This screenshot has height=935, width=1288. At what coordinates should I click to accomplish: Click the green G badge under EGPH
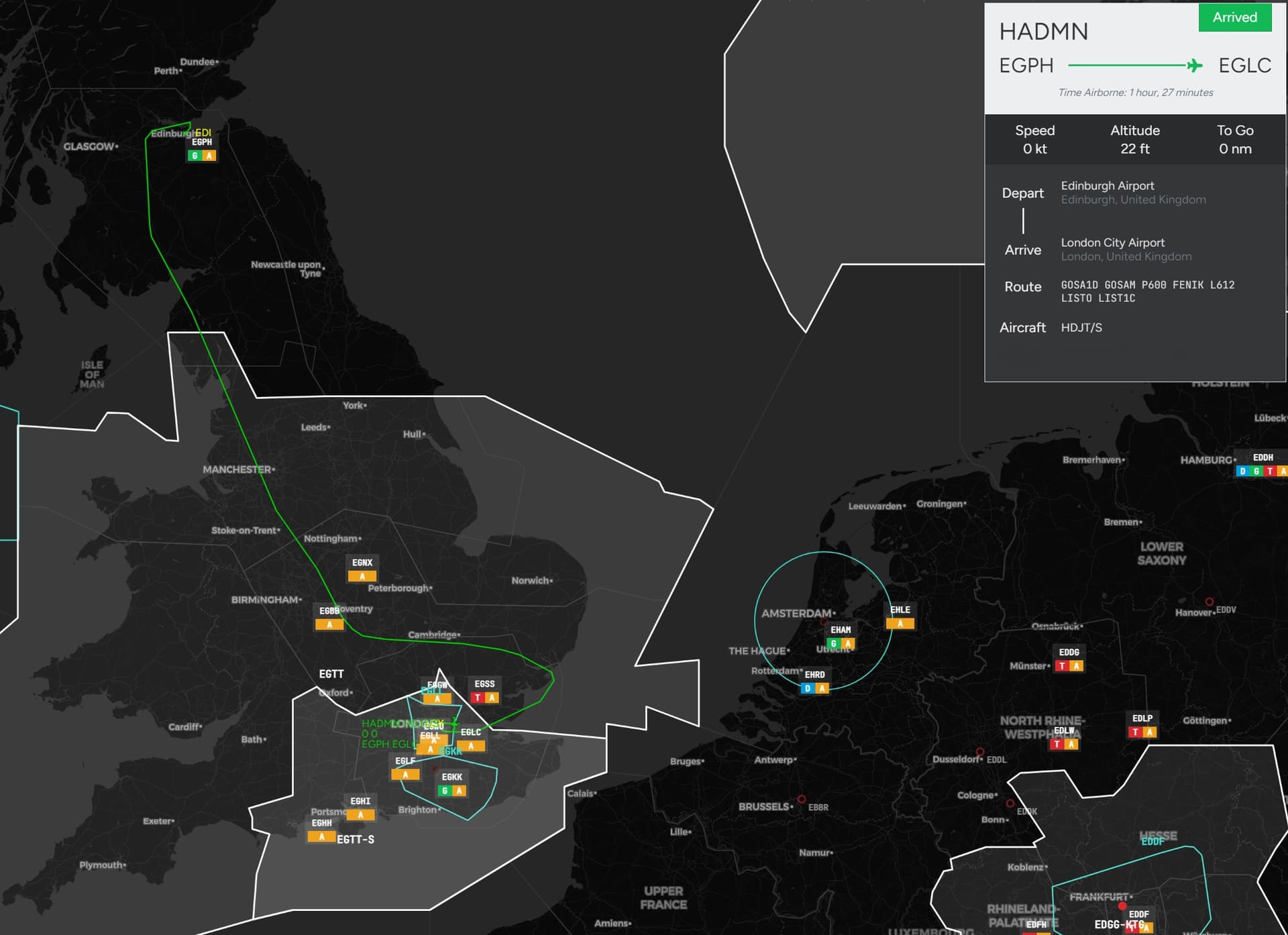tap(195, 156)
